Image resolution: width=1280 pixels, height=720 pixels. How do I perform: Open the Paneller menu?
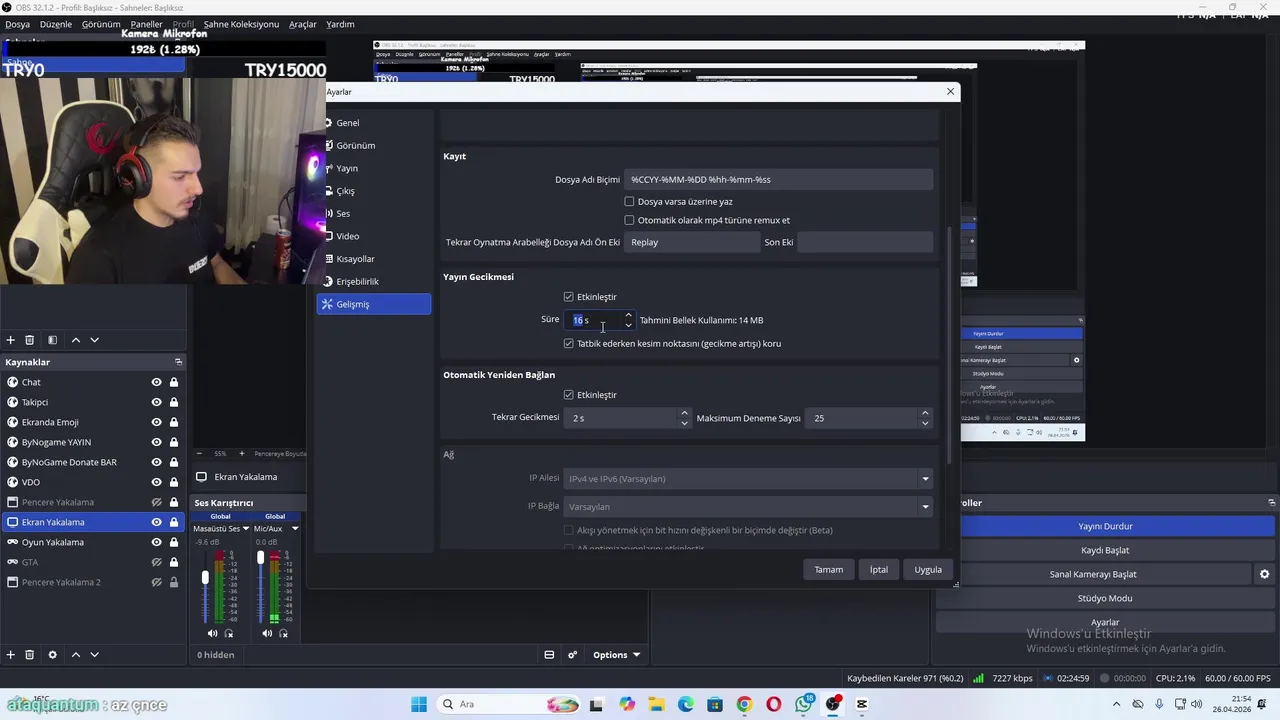pyautogui.click(x=146, y=24)
